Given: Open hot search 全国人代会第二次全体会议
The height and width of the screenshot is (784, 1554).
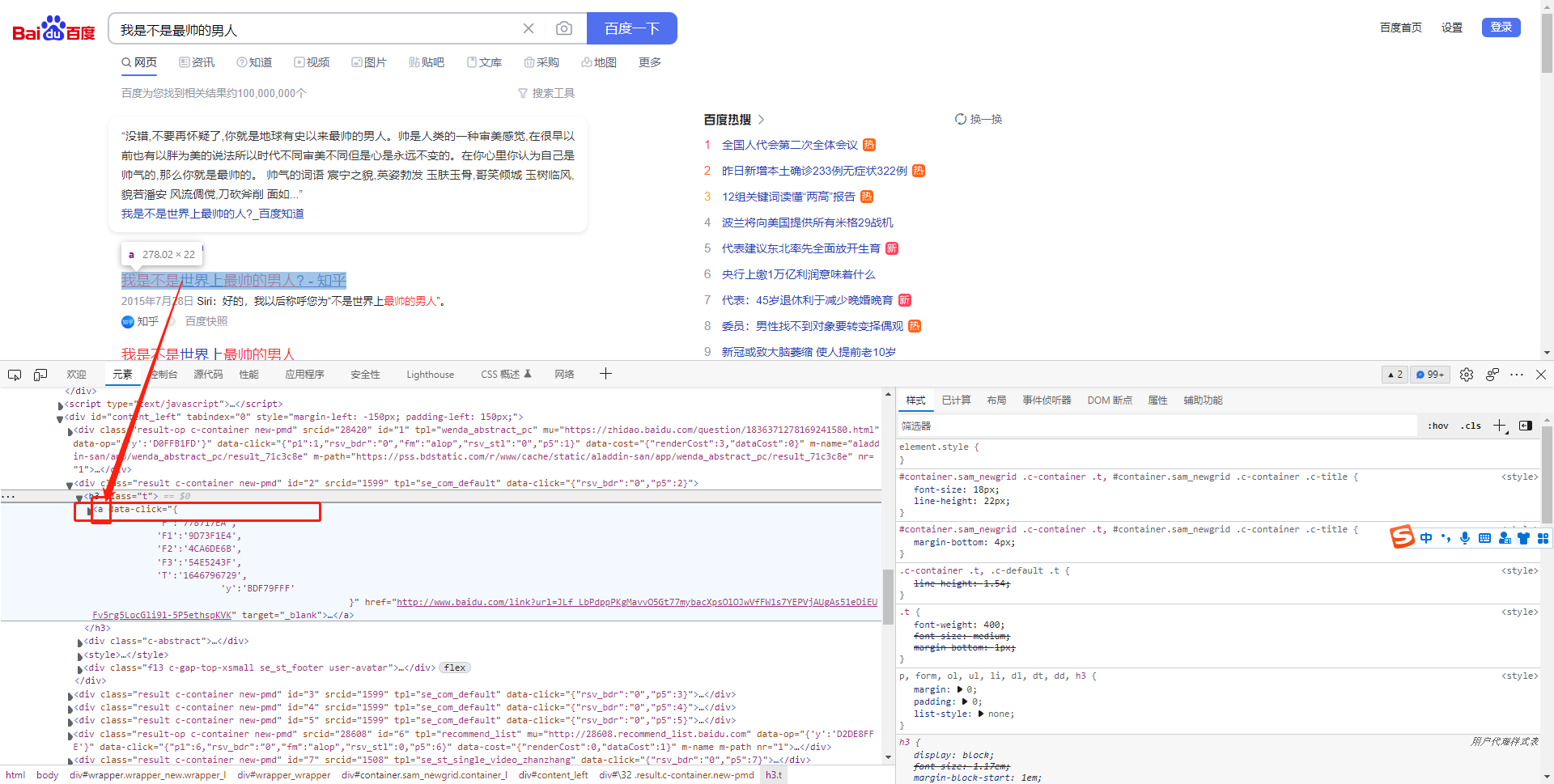Looking at the screenshot, I should click(789, 145).
